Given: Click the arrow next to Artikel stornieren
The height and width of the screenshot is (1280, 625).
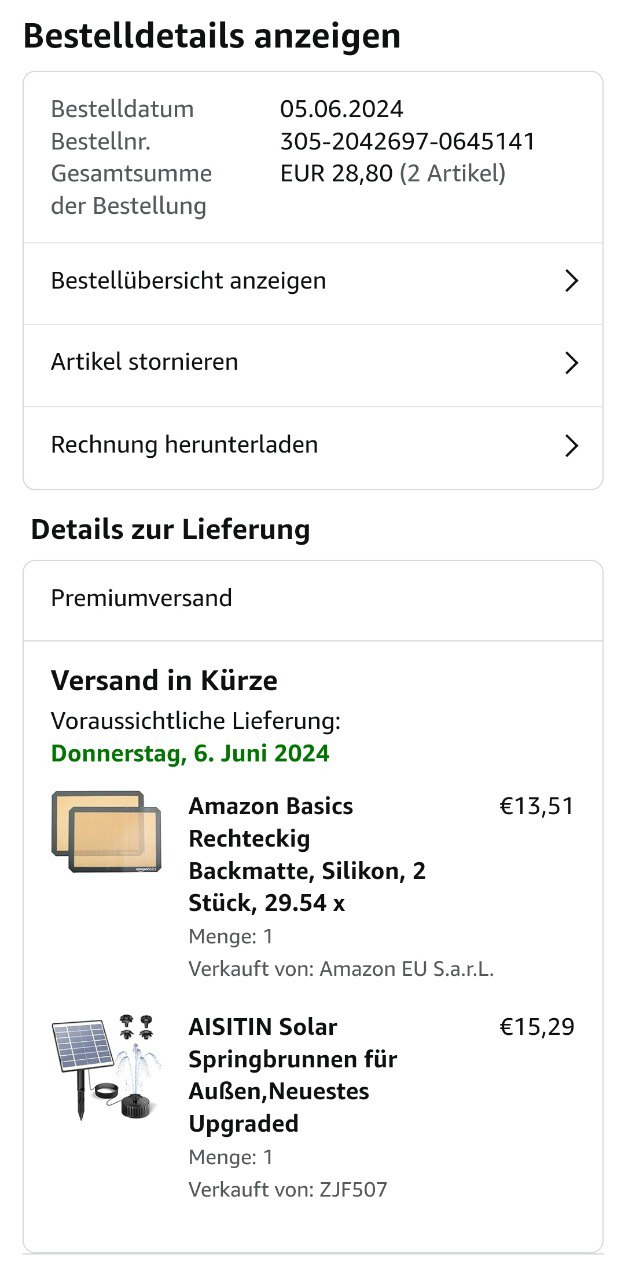Looking at the screenshot, I should pos(571,362).
